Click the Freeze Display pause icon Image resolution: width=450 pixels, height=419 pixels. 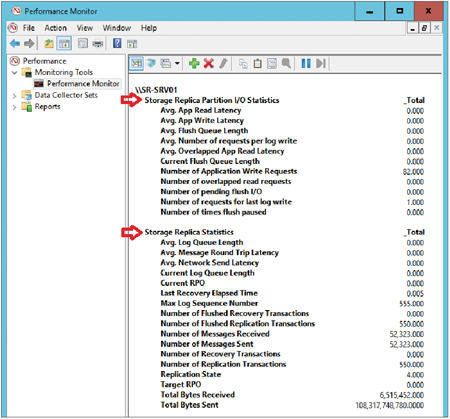(x=306, y=63)
